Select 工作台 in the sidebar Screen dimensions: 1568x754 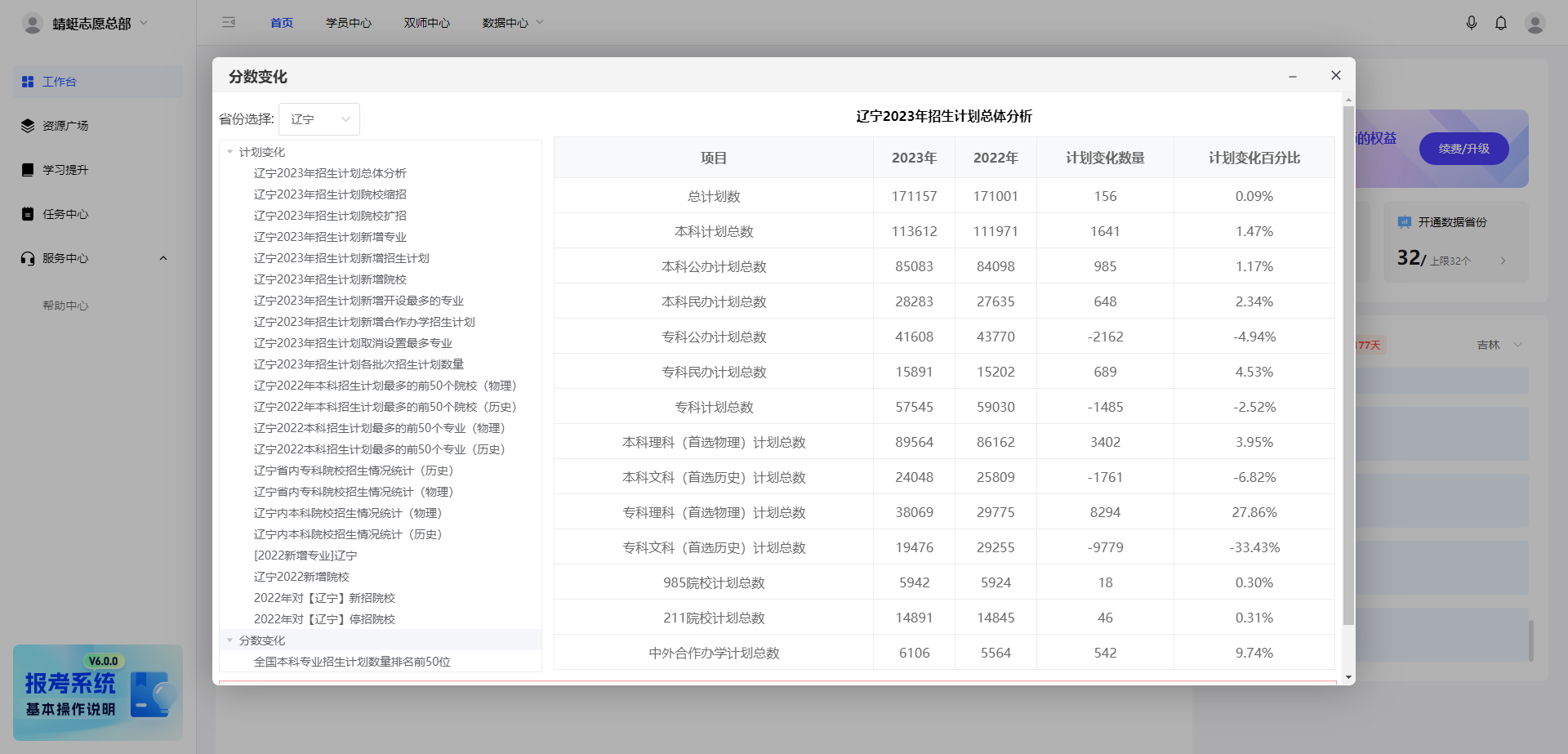(x=60, y=82)
